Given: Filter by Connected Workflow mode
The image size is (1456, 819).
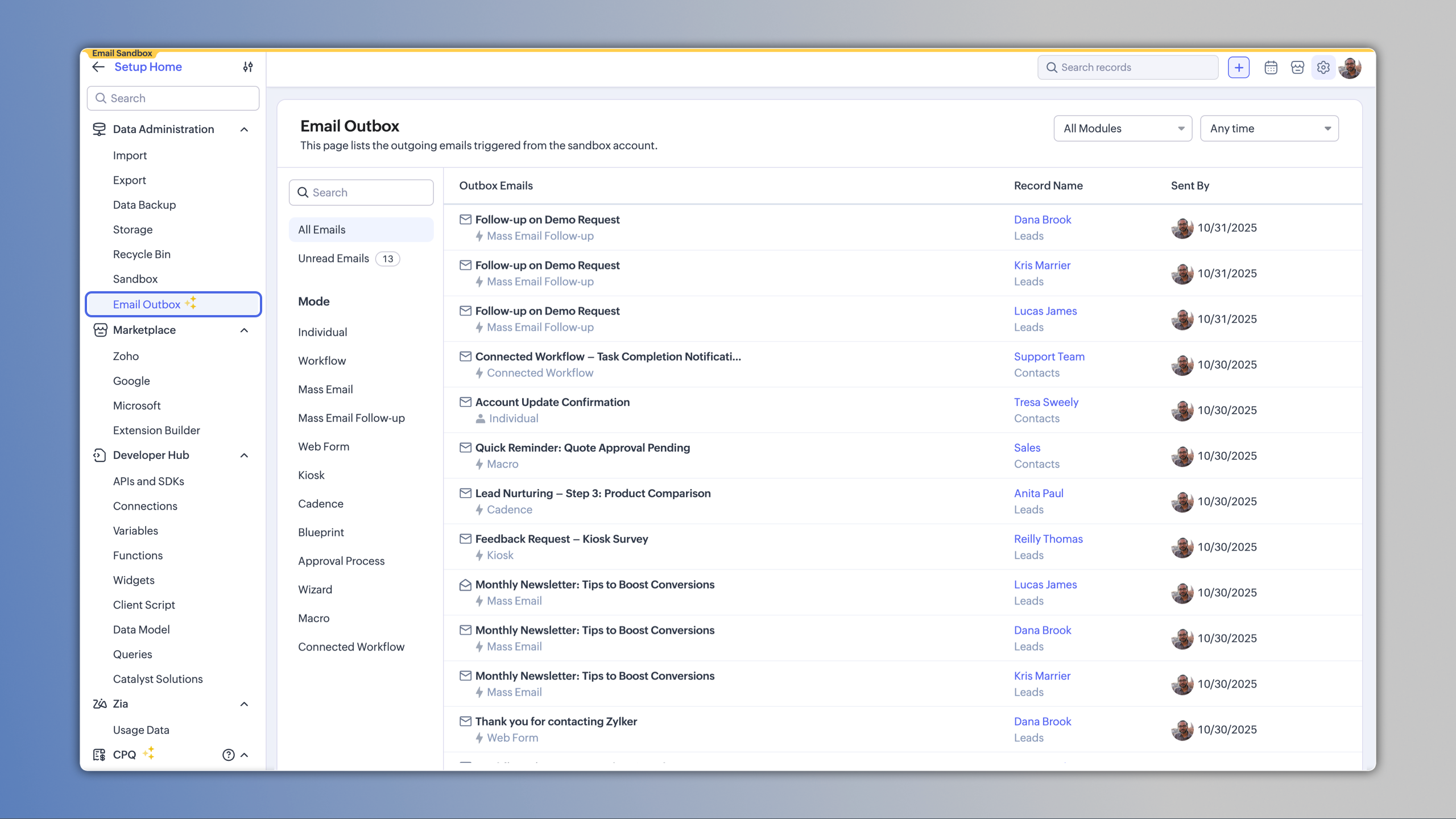Looking at the screenshot, I should (351, 647).
